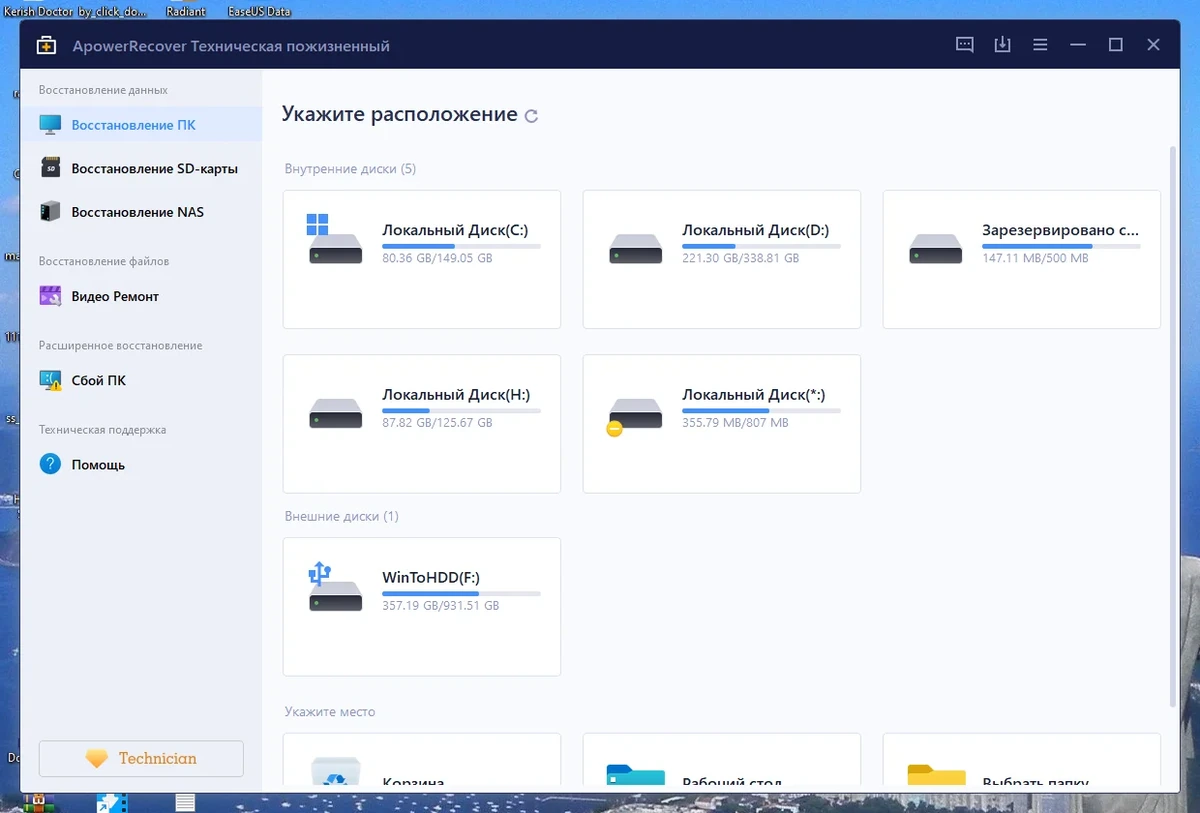This screenshot has width=1200, height=813.
Task: Click the NAS server icon in sidebar
Action: pos(50,212)
